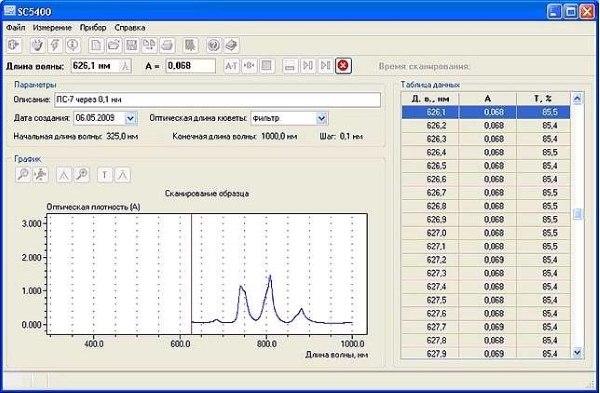Screen dimensions: 600x393
Task: Click into the Описание description field
Action: (x=217, y=100)
